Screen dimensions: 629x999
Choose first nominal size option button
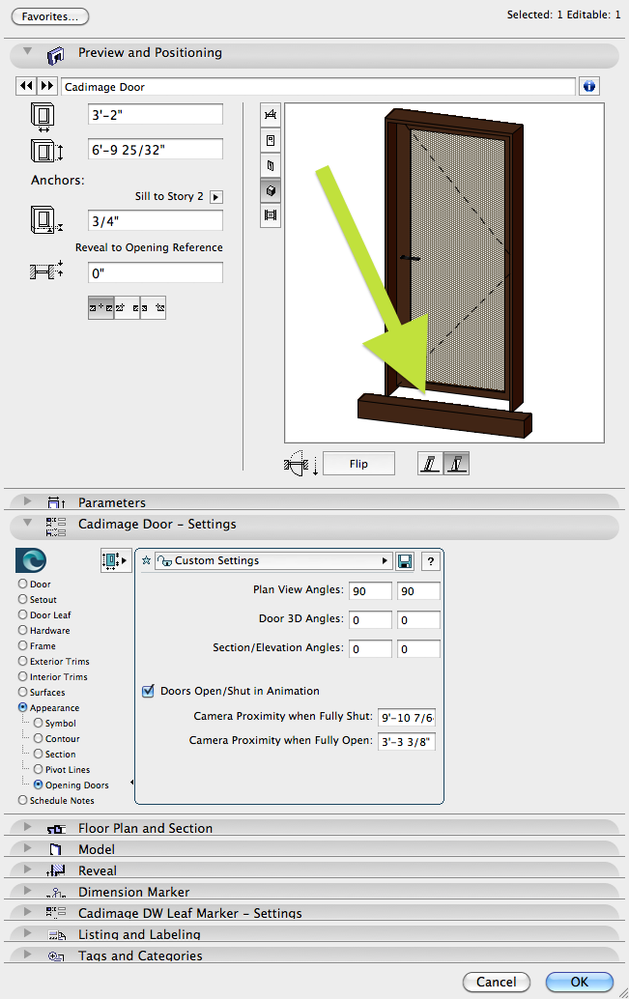coord(101,308)
